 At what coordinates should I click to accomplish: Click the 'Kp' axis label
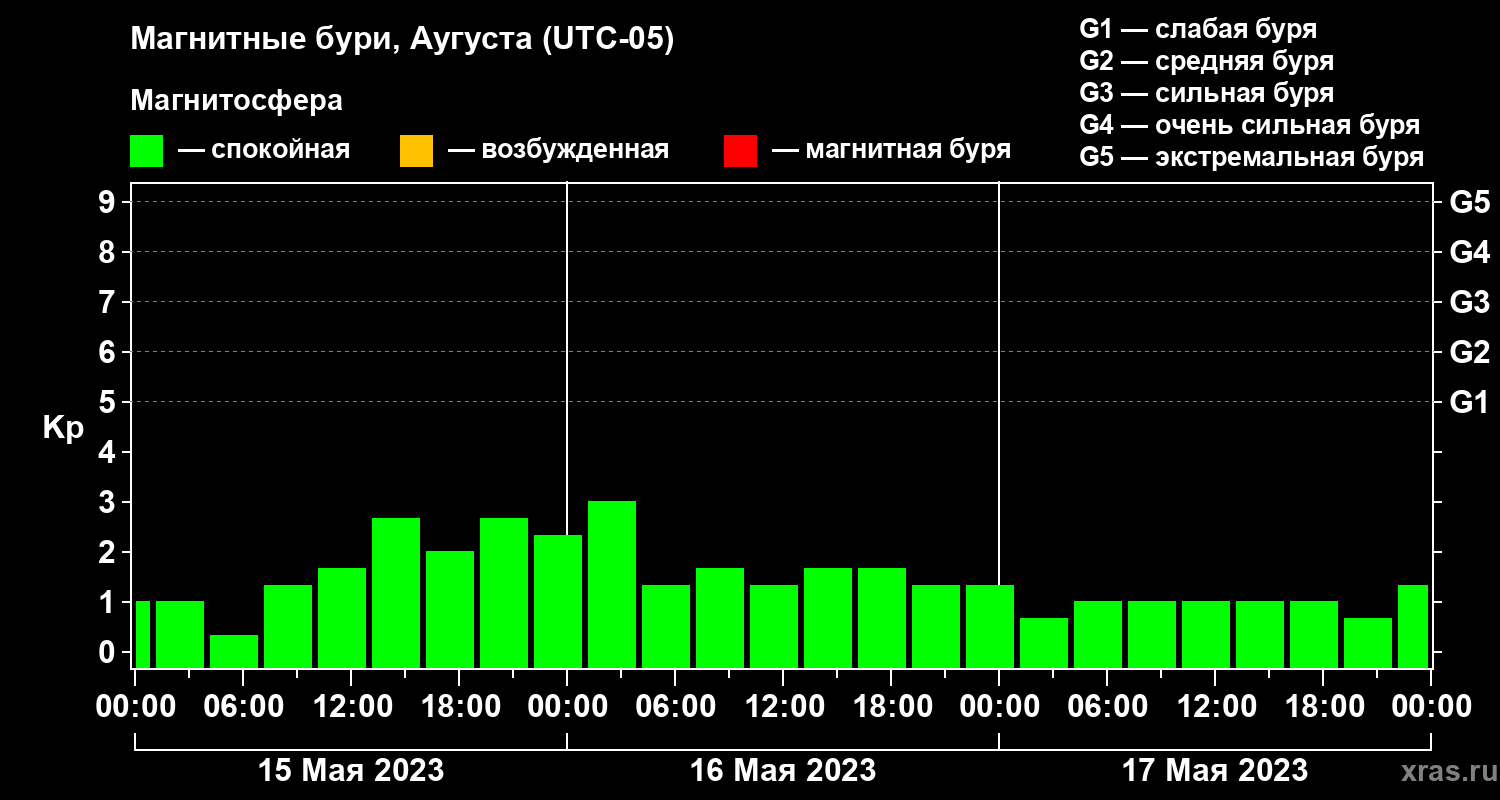[x=63, y=428]
